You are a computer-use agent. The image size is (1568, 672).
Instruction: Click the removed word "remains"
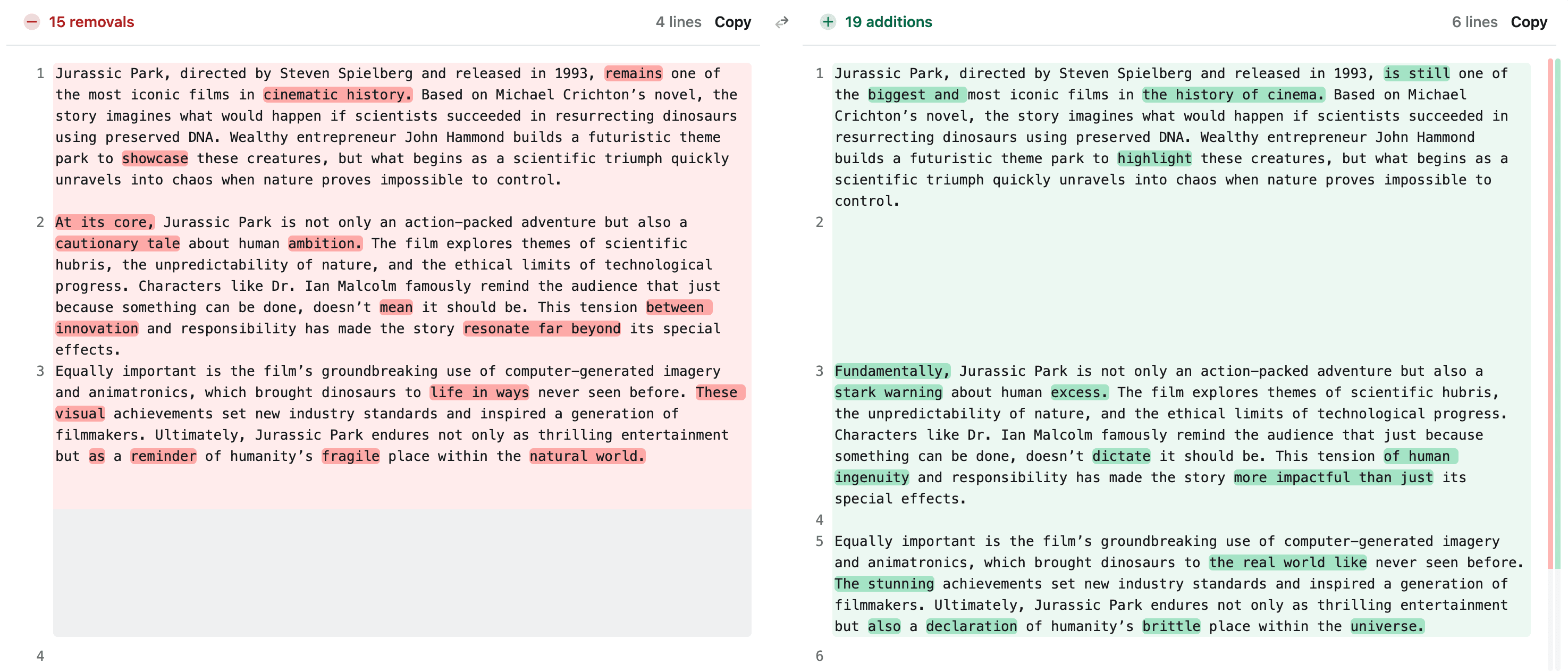pyautogui.click(x=633, y=74)
